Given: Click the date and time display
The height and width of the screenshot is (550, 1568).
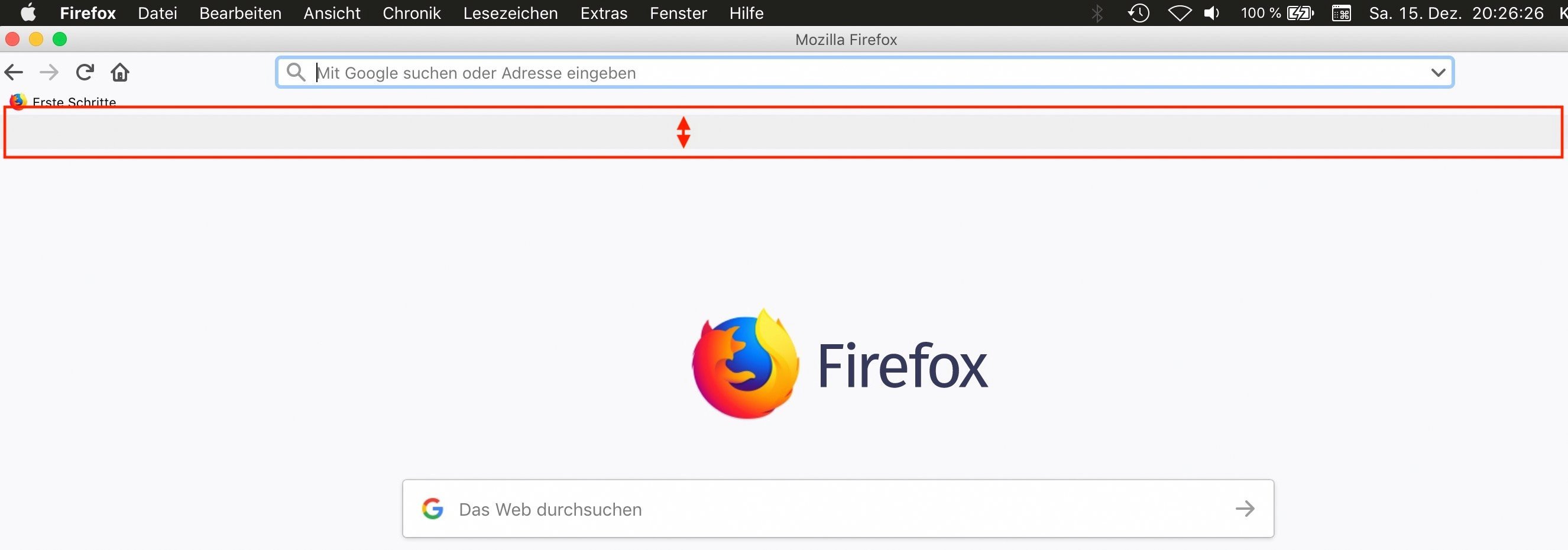Looking at the screenshot, I should (1456, 13).
